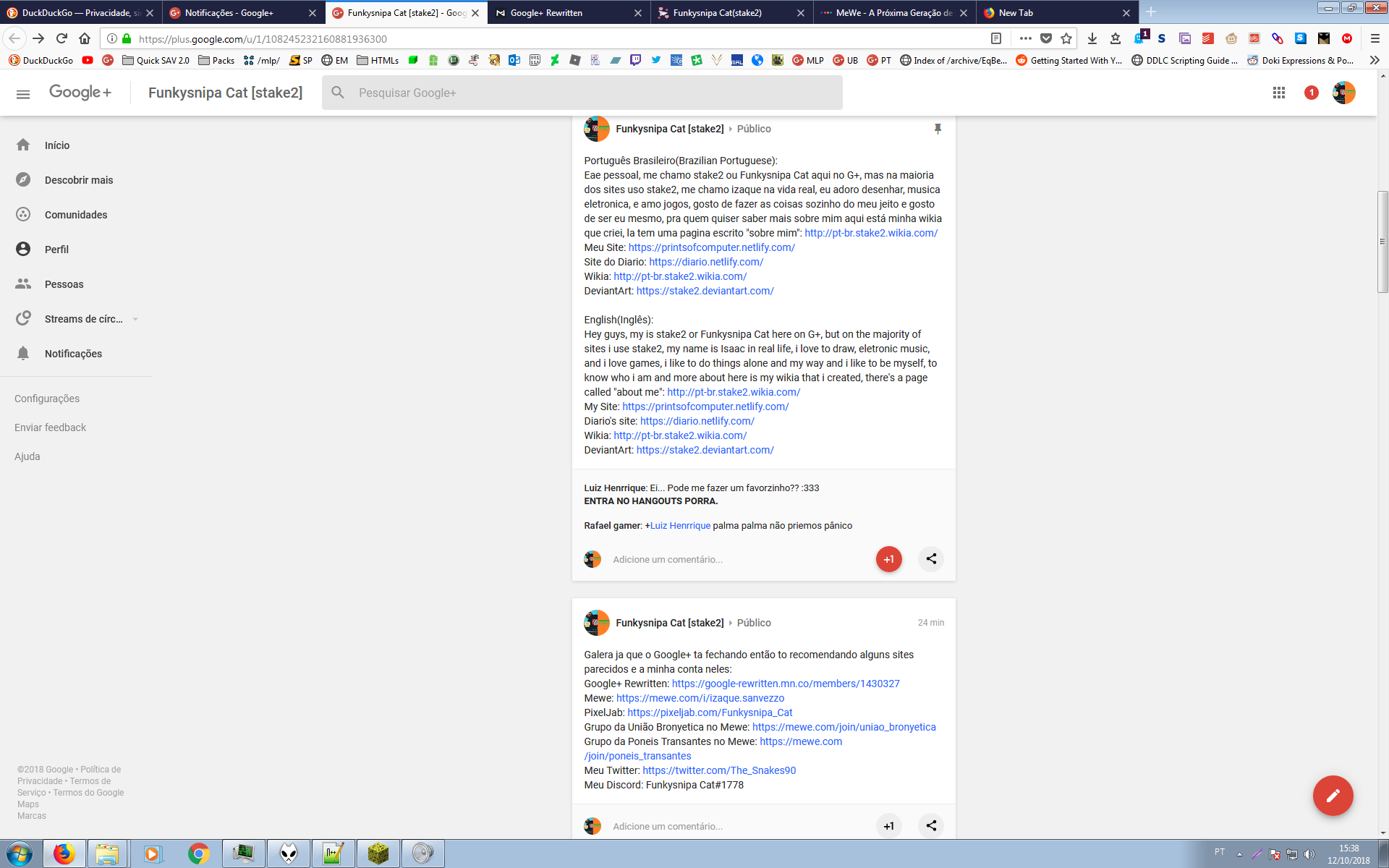Share the pinned introduction post

click(x=931, y=559)
